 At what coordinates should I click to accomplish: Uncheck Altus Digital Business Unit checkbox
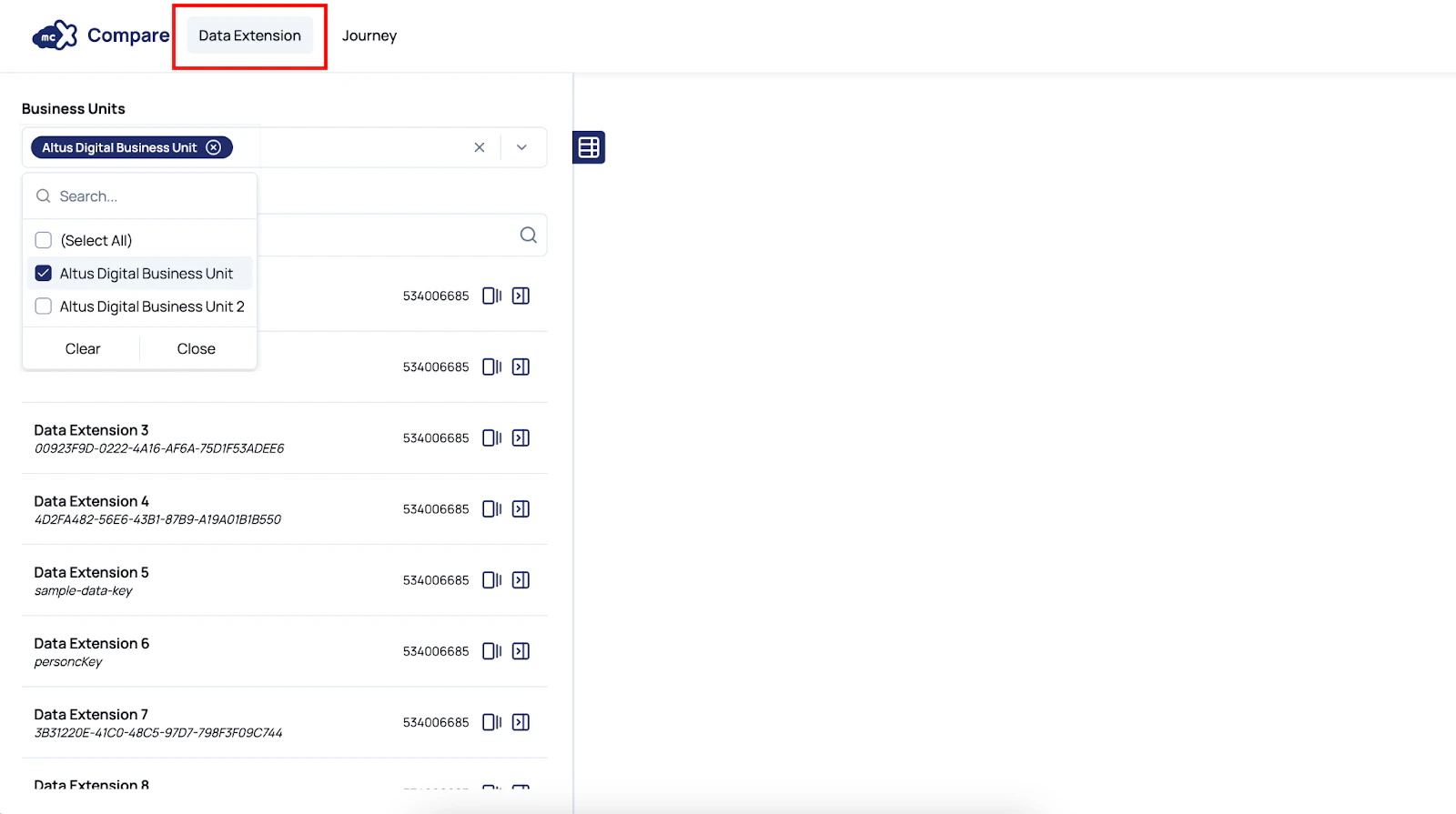tap(44, 273)
